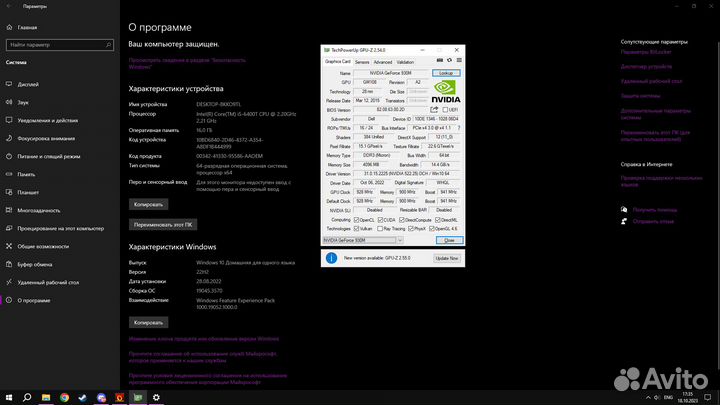The width and height of the screenshot is (720, 405).
Task: Click the volume tray icon
Action: point(657,398)
